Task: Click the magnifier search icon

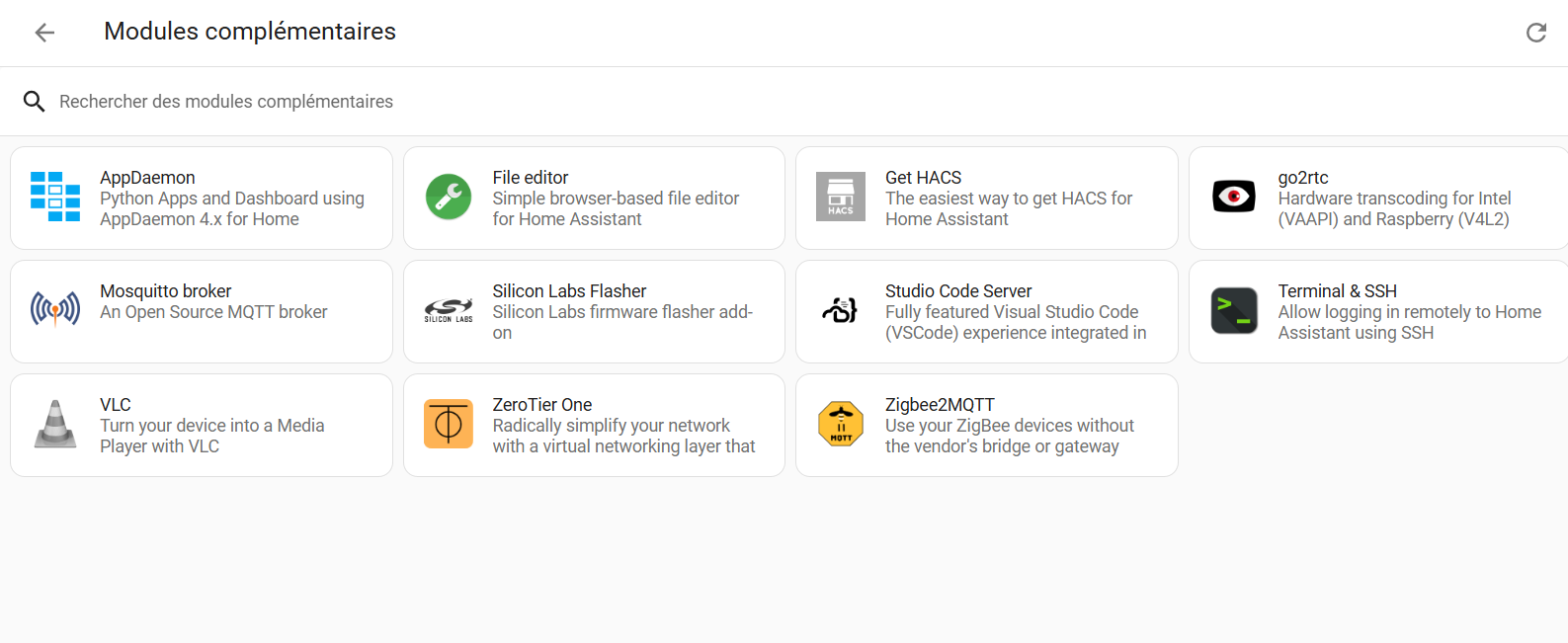Action: click(35, 101)
